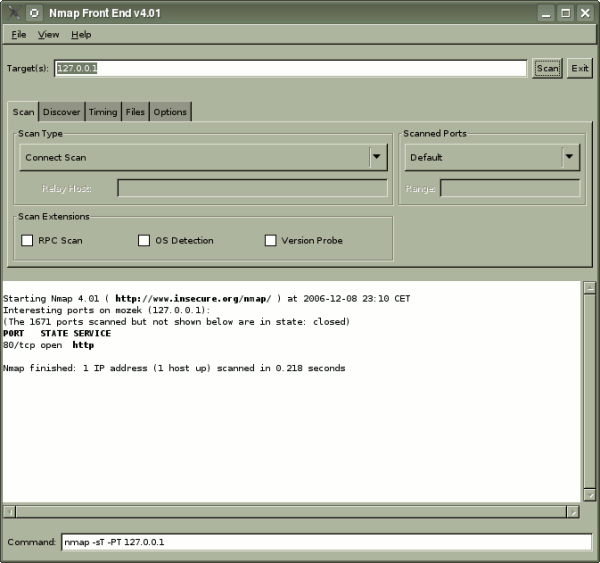Click the horizontal scrollbar bar under output
600x563 pixels.
(x=291, y=512)
